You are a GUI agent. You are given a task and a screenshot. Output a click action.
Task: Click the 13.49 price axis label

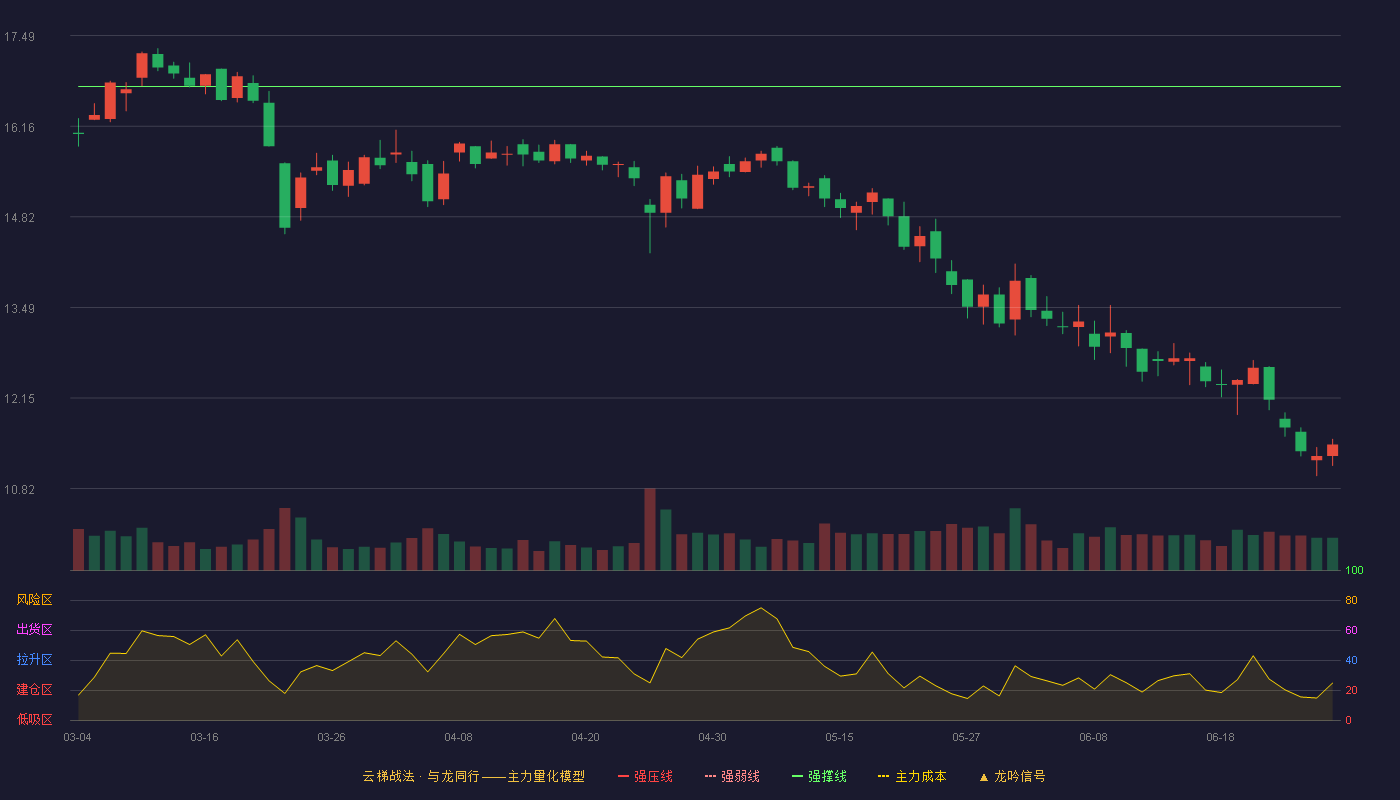[x=19, y=309]
